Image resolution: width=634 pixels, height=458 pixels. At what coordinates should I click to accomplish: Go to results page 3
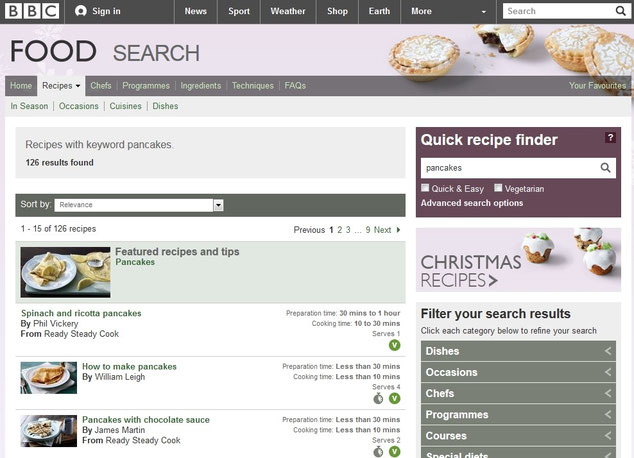pyautogui.click(x=348, y=230)
